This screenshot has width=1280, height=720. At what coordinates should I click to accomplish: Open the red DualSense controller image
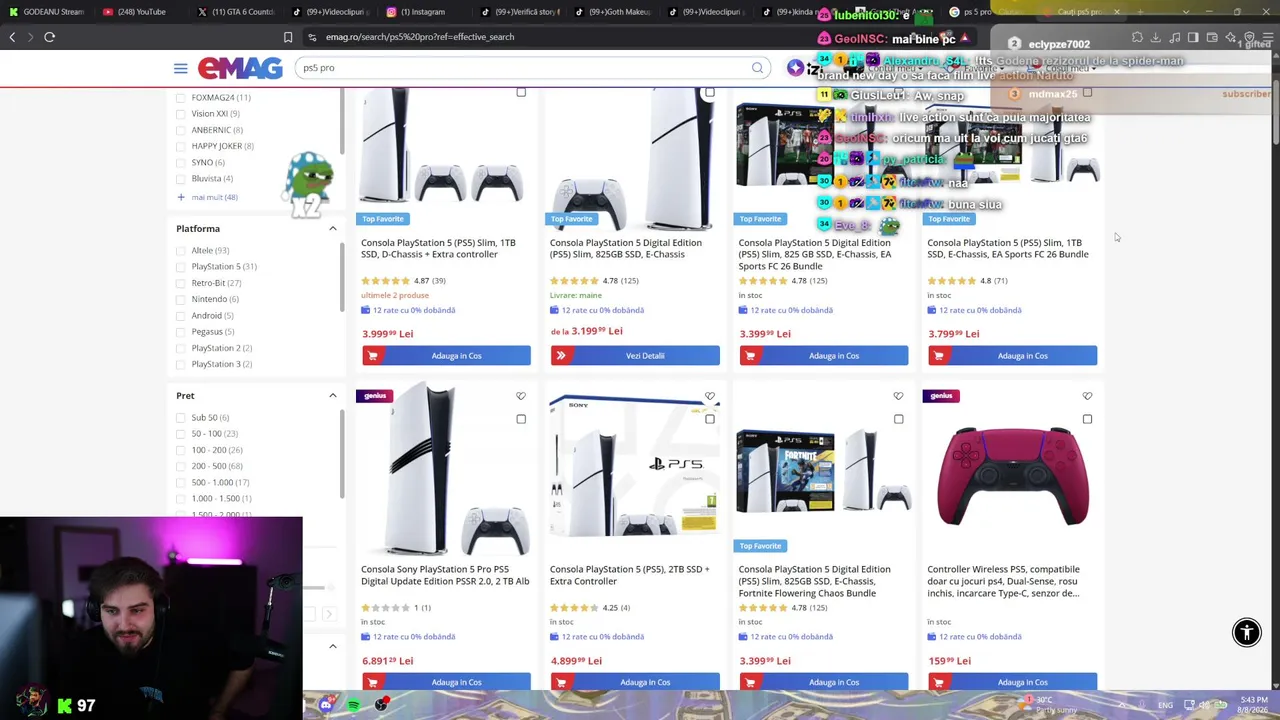click(1012, 476)
